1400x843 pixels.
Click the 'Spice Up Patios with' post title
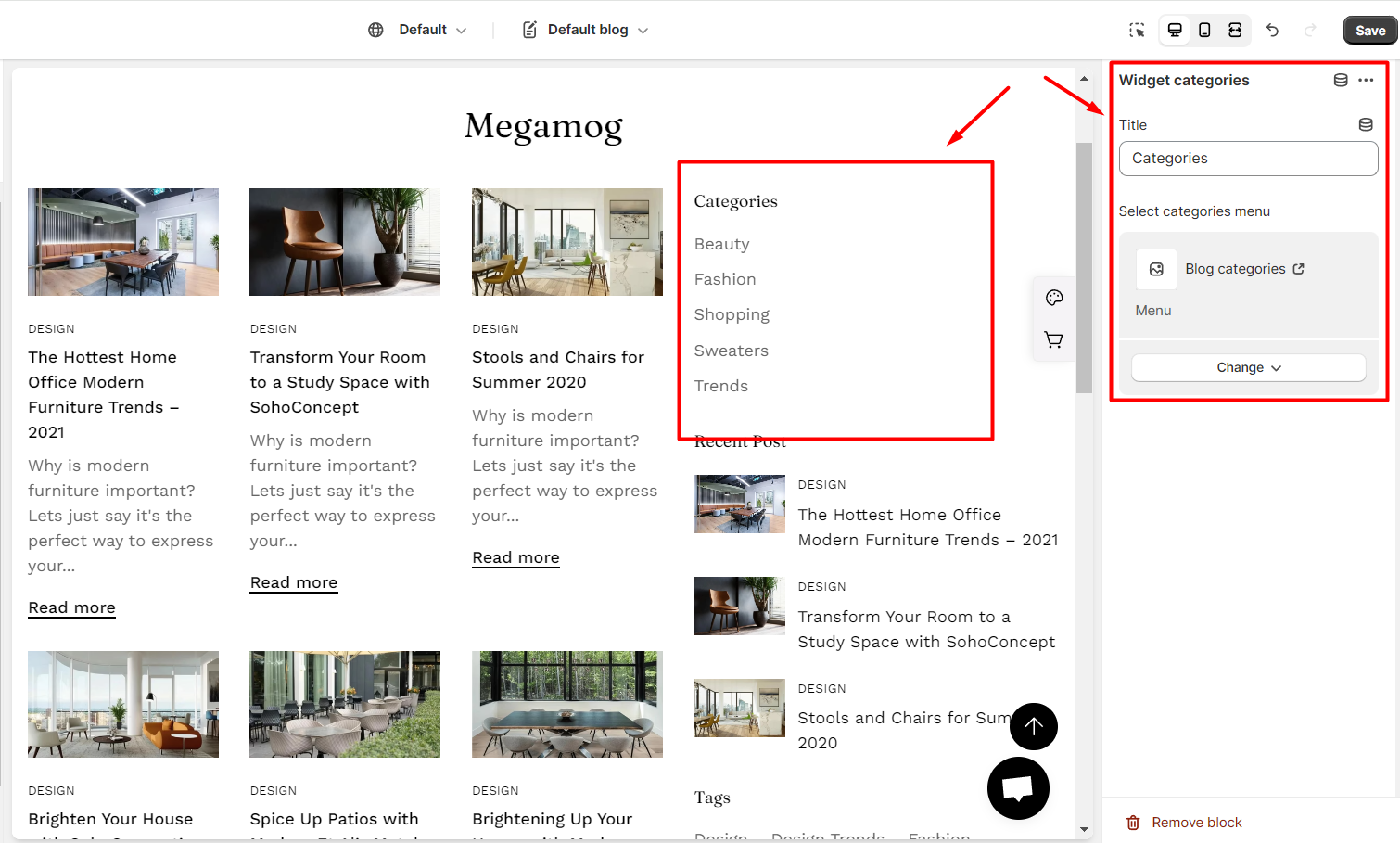[x=334, y=819]
